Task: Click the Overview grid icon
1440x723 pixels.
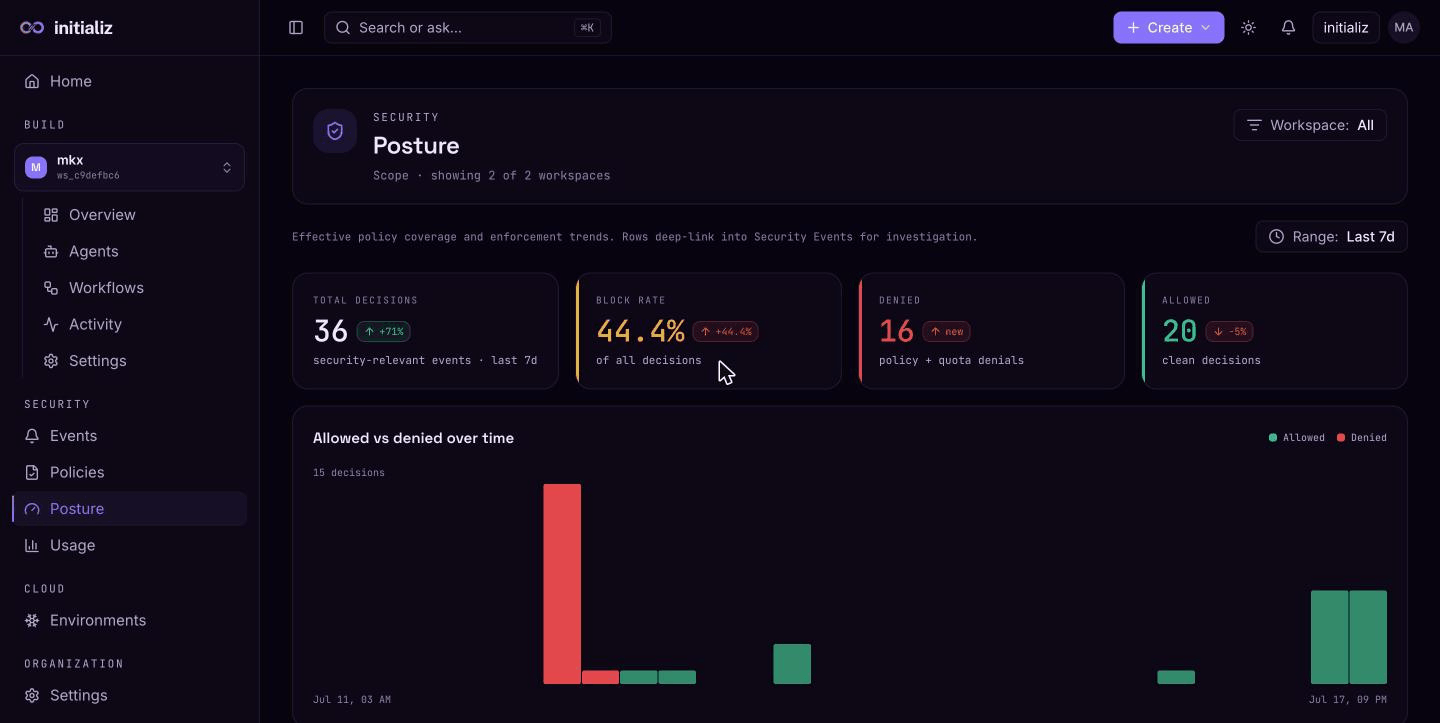Action: pyautogui.click(x=51, y=215)
